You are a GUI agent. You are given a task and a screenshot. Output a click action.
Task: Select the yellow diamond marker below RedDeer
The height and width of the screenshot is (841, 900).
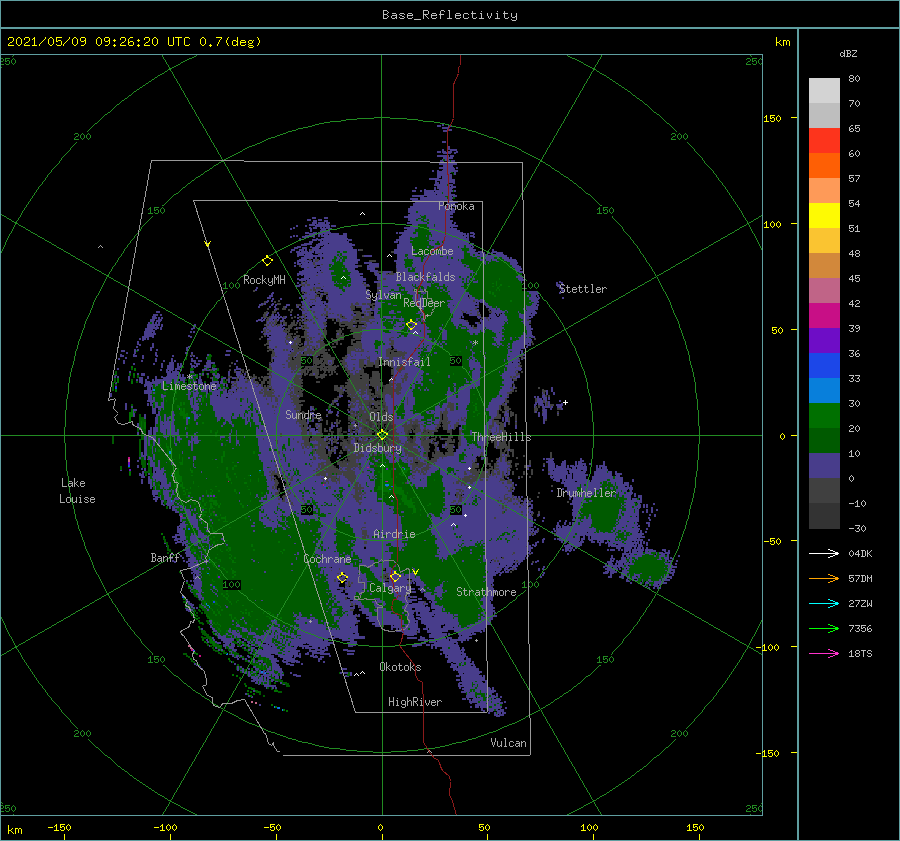pos(412,325)
